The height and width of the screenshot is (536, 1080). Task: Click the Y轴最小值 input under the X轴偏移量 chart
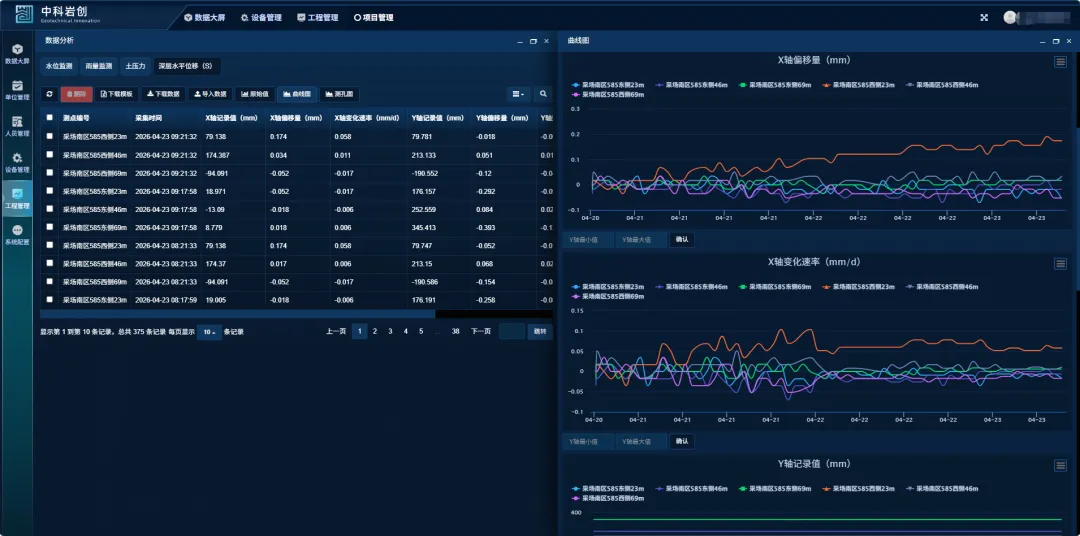tap(586, 240)
